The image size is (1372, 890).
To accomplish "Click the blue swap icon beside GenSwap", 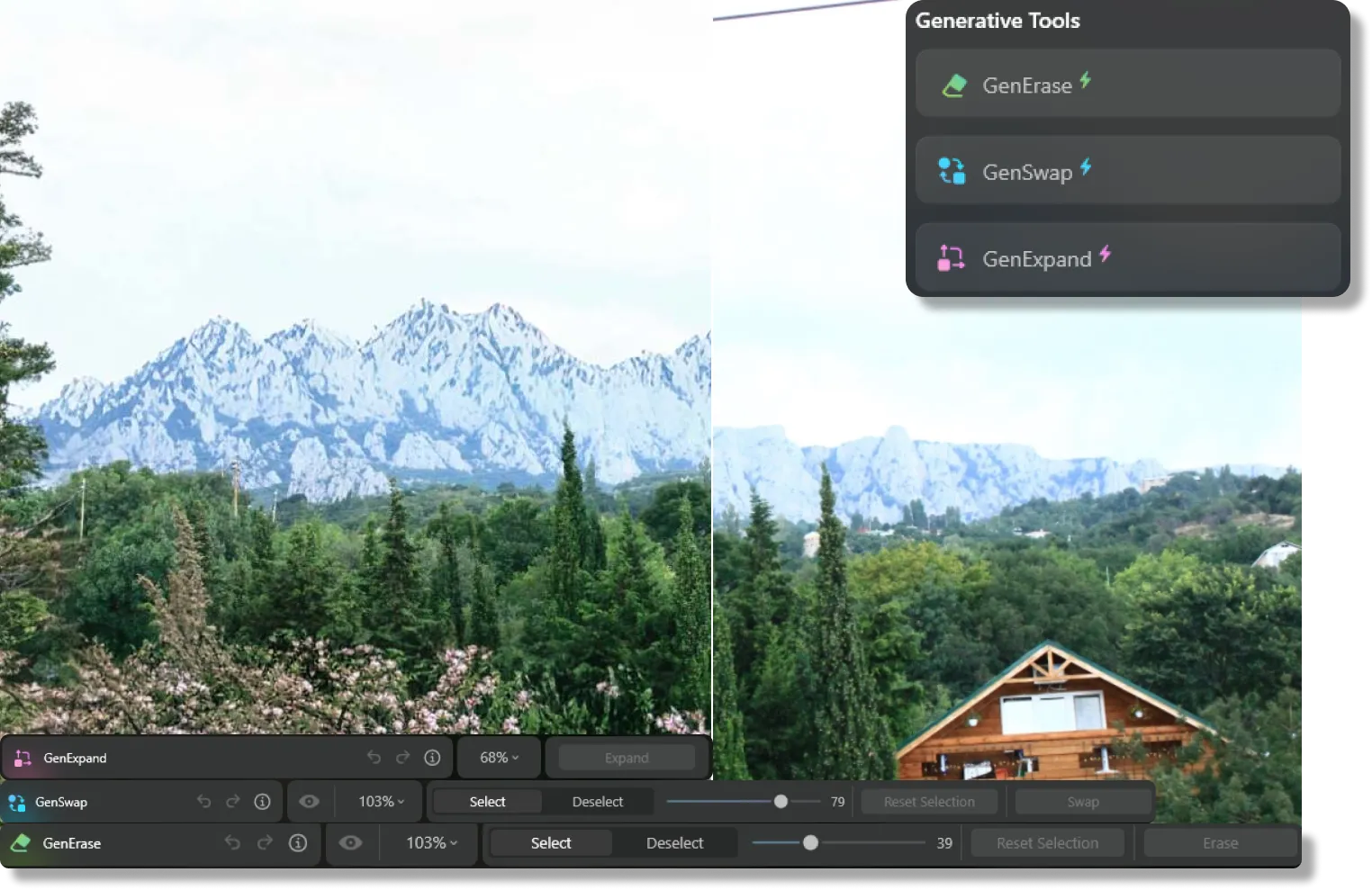I will [x=952, y=171].
